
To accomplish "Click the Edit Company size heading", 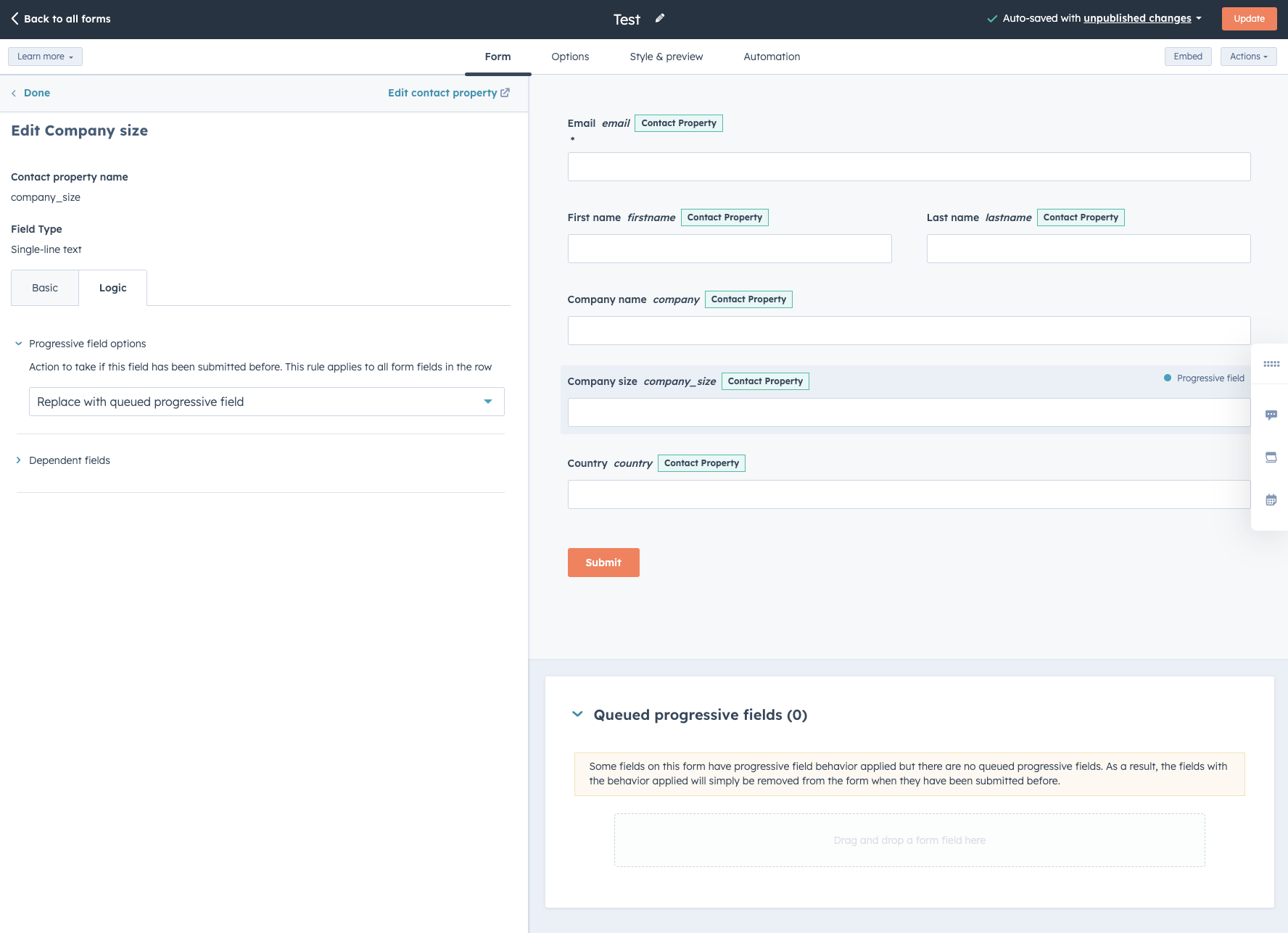I will point(80,130).
